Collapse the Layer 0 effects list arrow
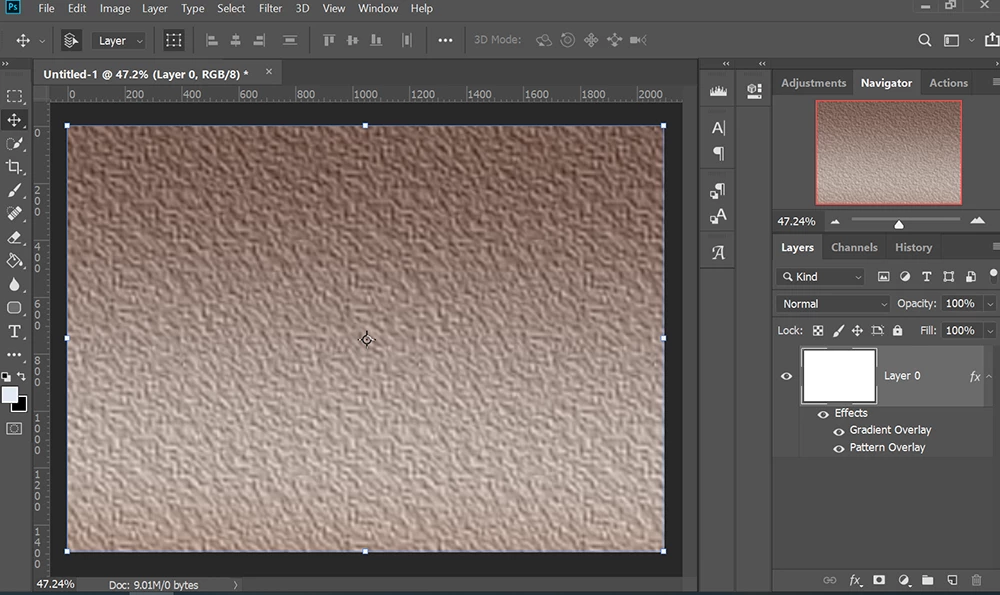This screenshot has height=595, width=1000. [x=989, y=376]
